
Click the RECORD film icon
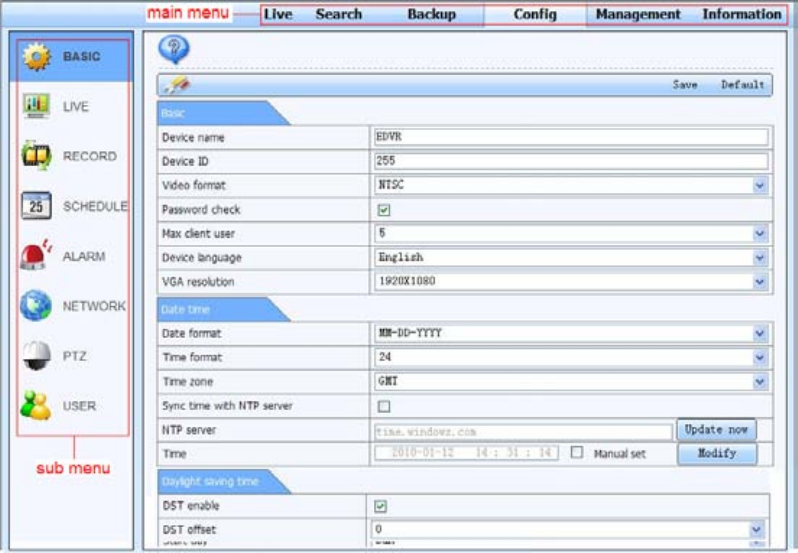click(36, 156)
